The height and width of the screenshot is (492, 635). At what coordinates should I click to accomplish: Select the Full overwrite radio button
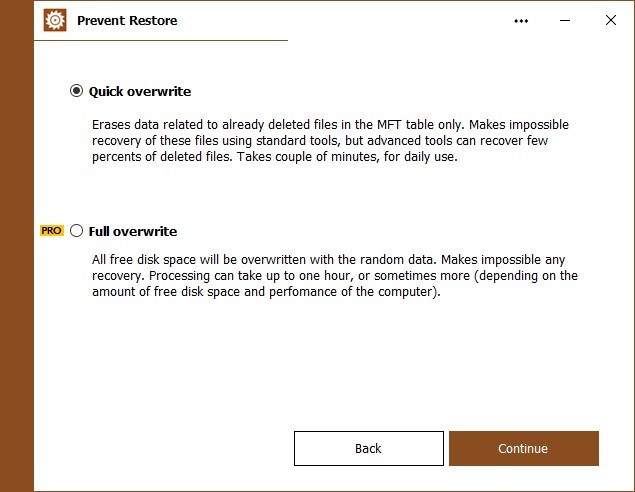pyautogui.click(x=76, y=231)
